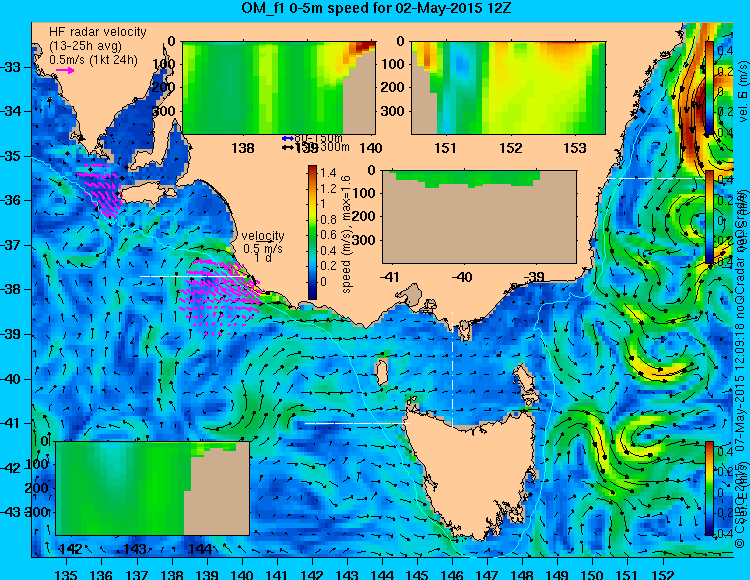Click the latitude label '-35'
Screen dimensions: 750x580
tap(11, 156)
